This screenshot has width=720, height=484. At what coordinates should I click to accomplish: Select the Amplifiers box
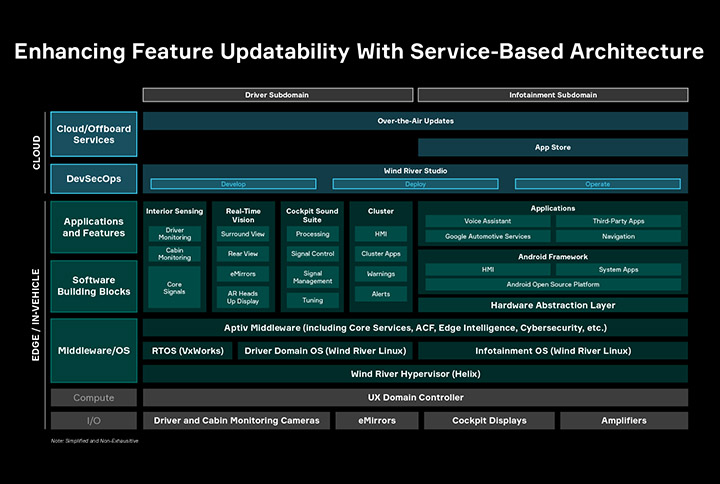click(624, 421)
